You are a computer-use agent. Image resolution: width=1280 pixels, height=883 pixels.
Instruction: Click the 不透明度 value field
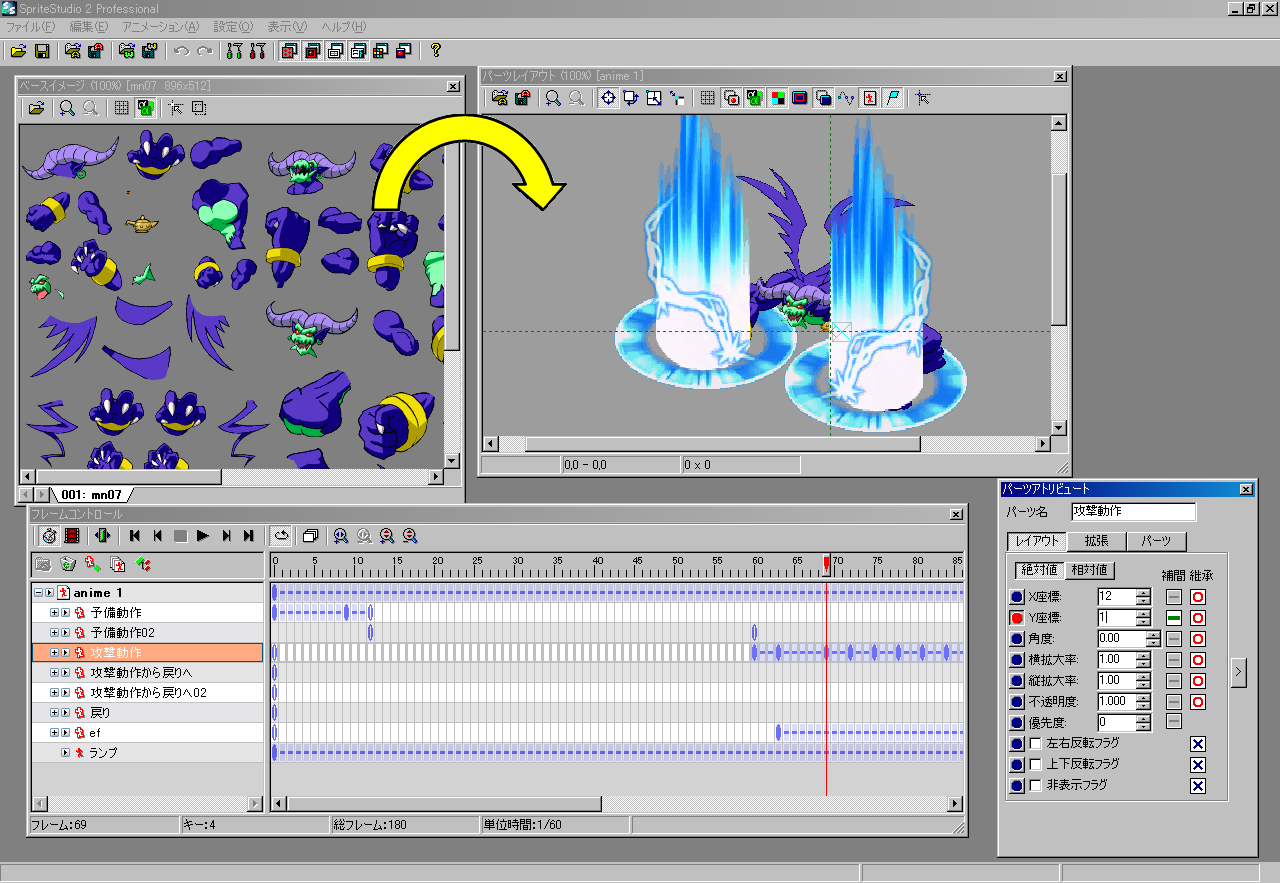pyautogui.click(x=1117, y=702)
